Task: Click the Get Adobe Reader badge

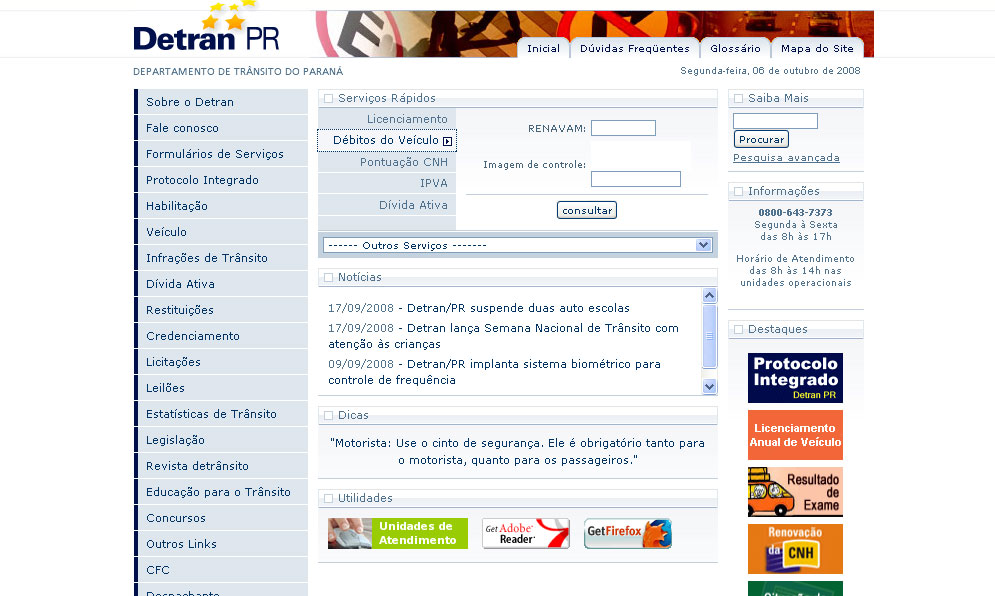Action: 525,534
